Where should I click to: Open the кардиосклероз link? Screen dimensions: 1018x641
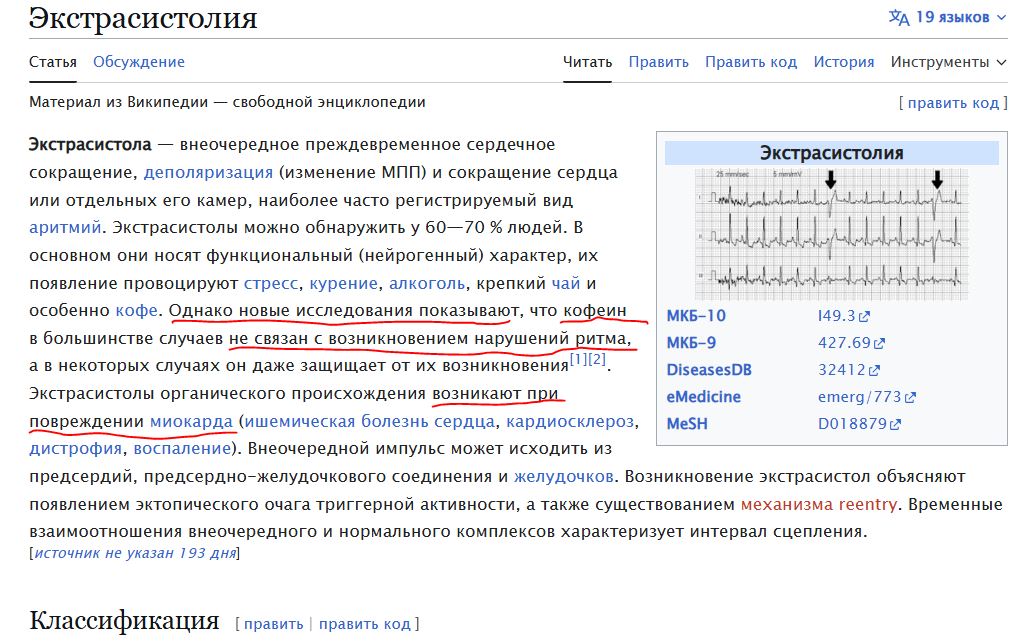[570, 421]
